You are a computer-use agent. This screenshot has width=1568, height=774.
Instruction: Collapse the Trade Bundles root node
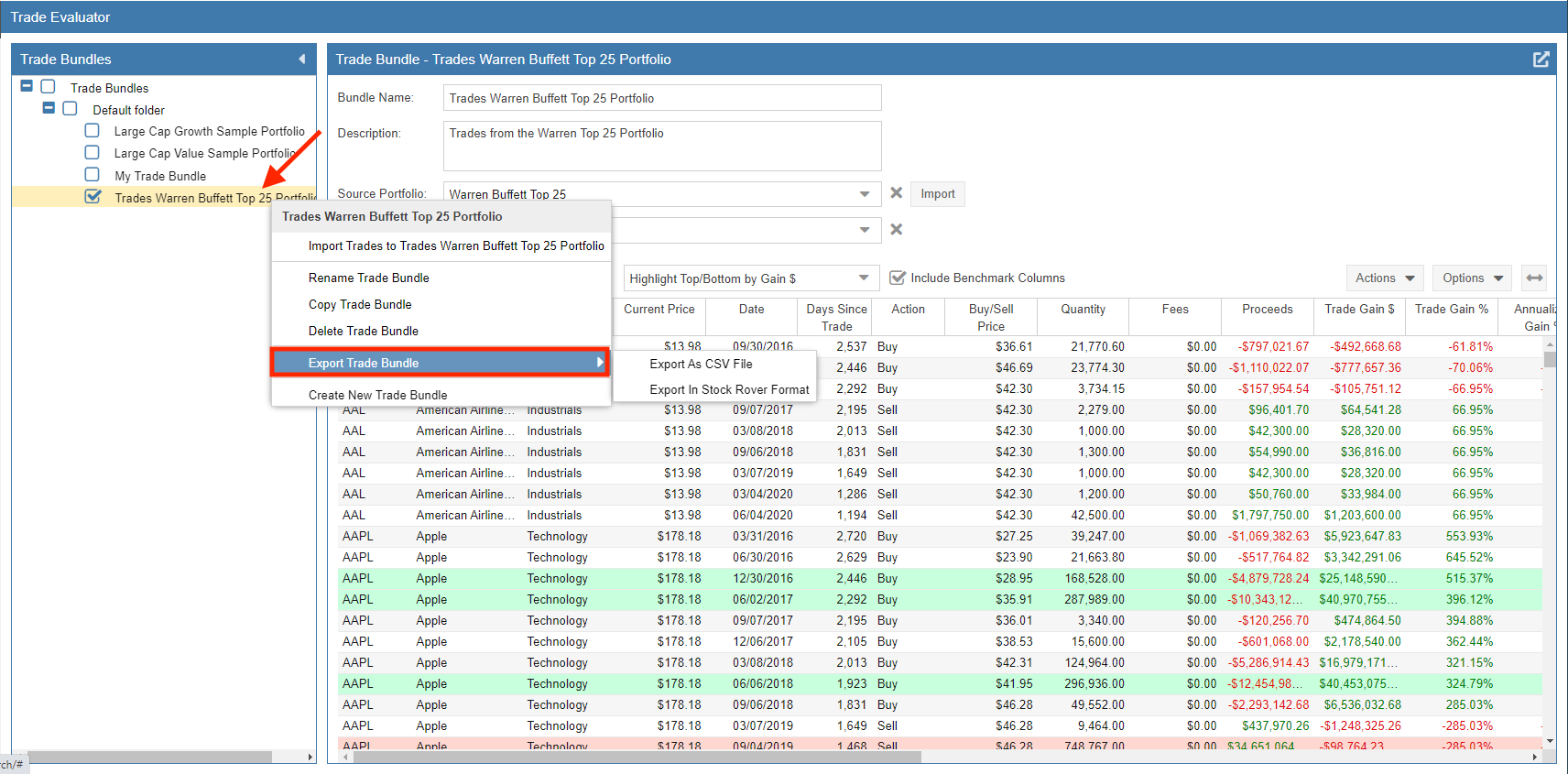click(27, 86)
